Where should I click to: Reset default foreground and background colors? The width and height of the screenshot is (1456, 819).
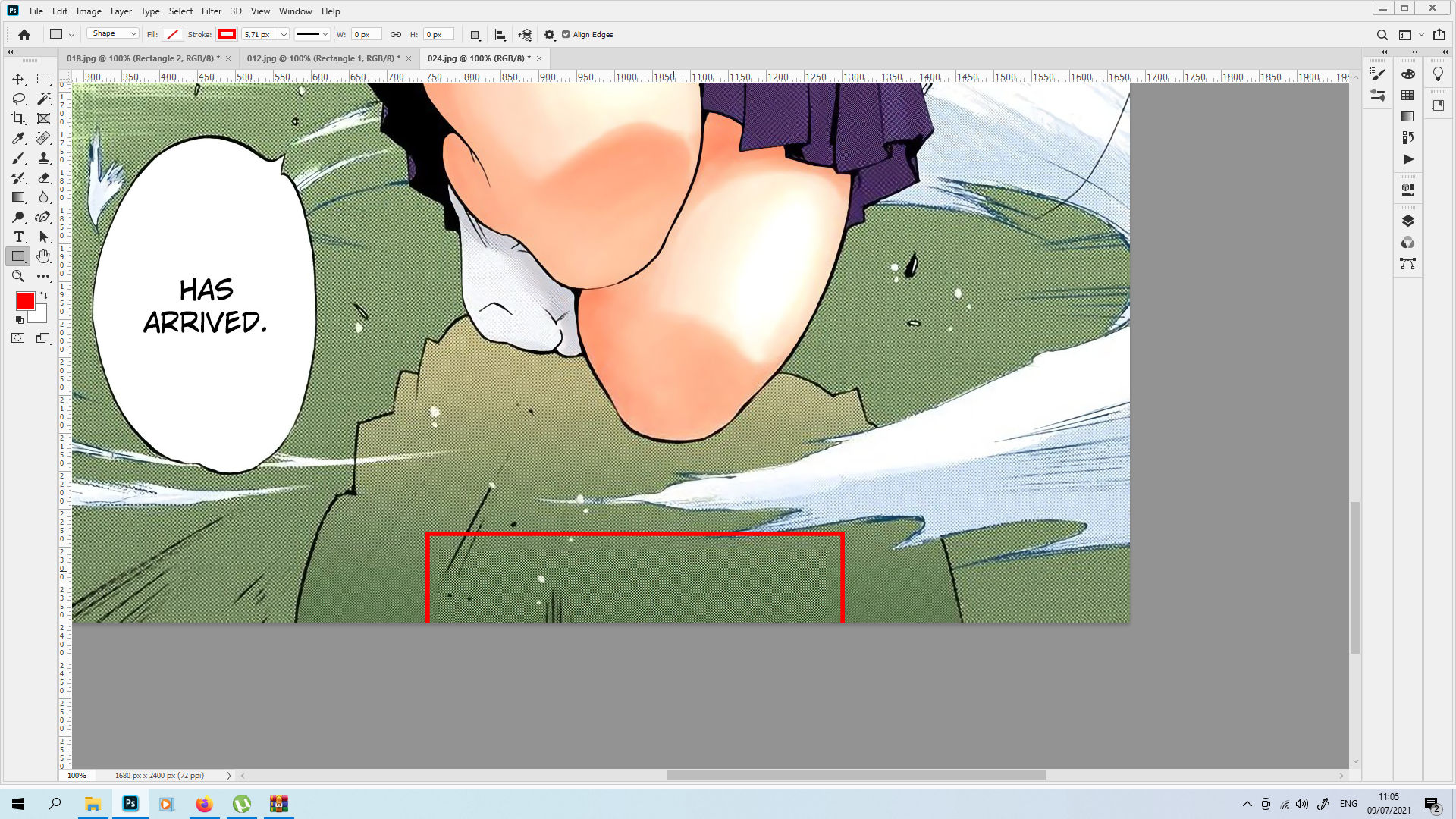click(20, 319)
